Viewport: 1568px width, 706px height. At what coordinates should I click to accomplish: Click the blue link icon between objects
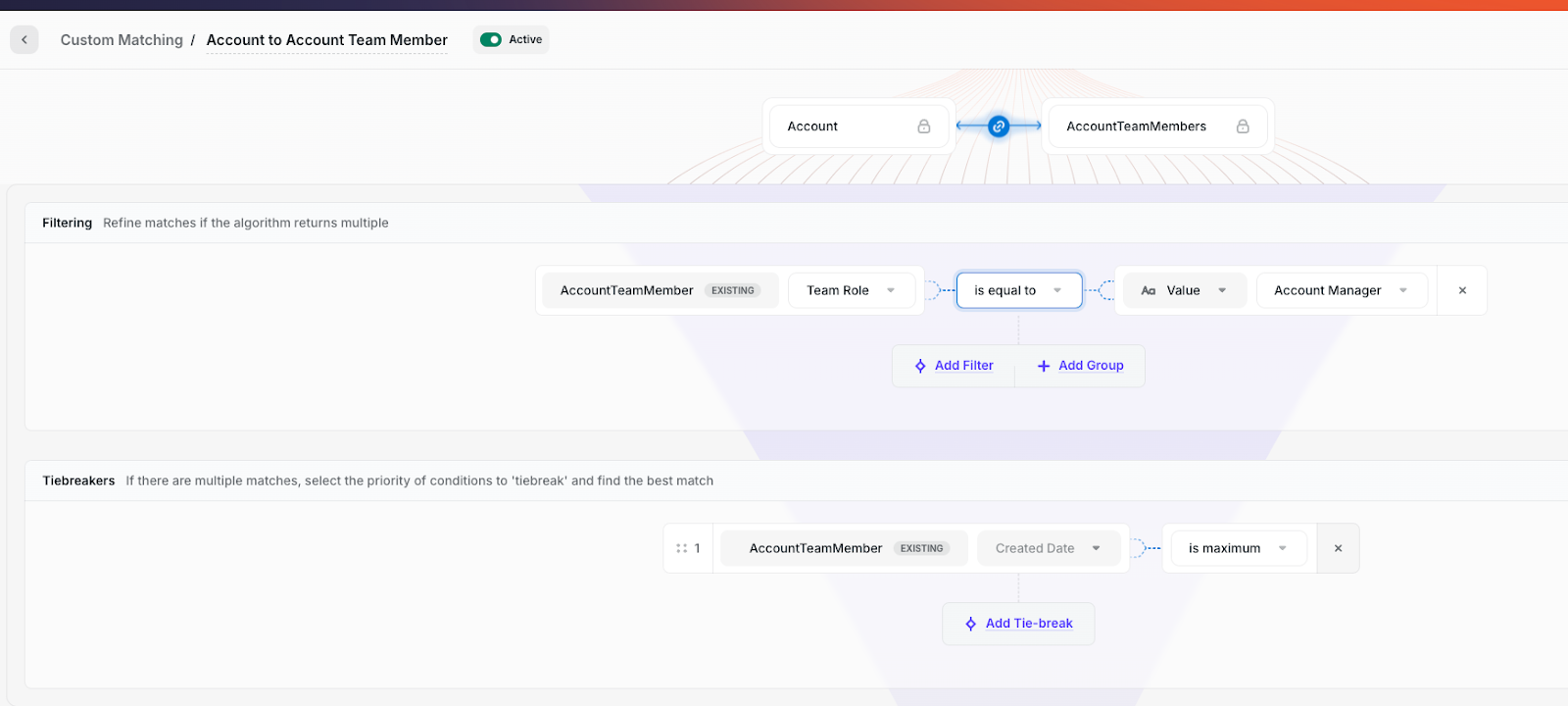(998, 126)
